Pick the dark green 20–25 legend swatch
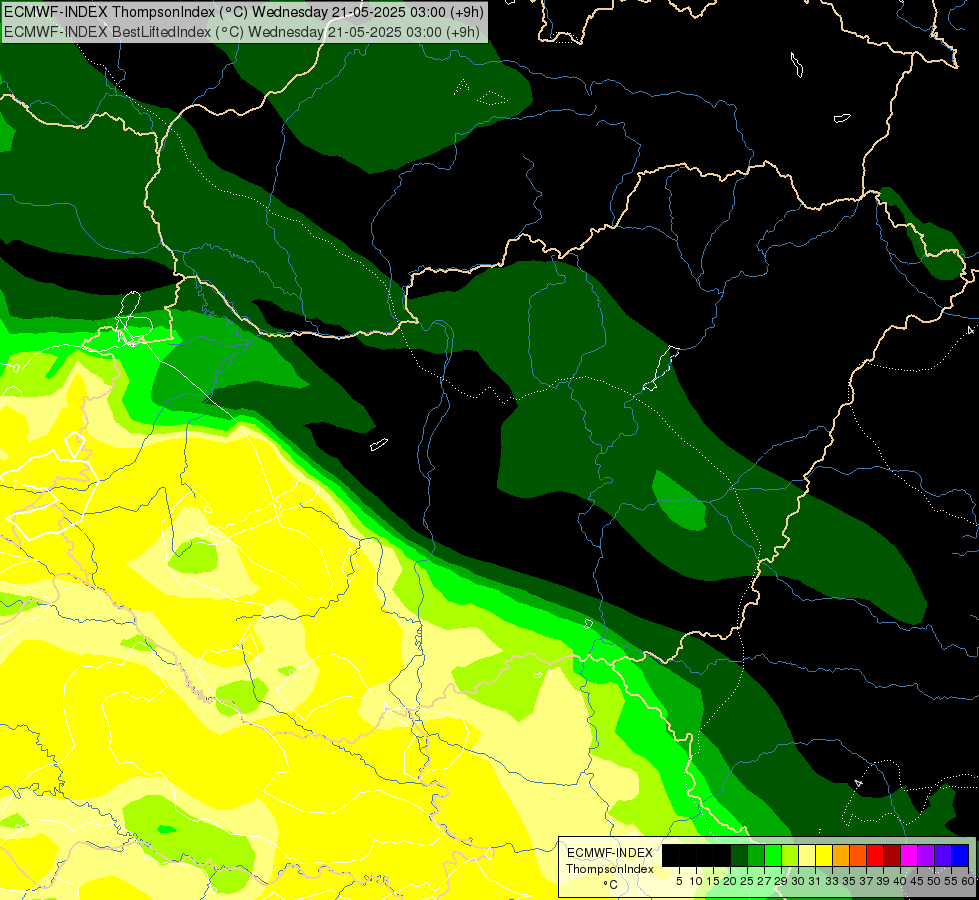979x900 pixels. click(739, 855)
